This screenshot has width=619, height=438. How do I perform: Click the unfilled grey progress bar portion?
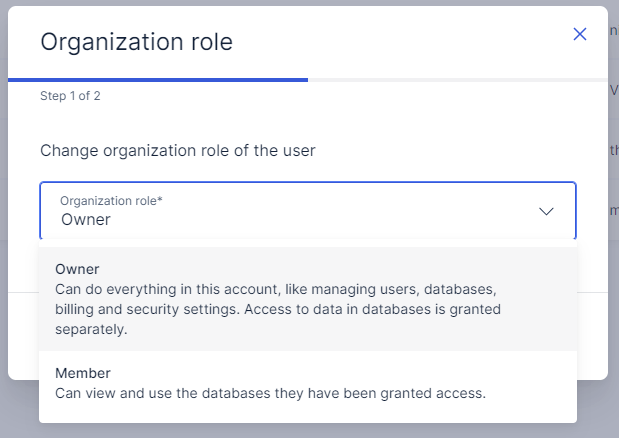coord(456,78)
